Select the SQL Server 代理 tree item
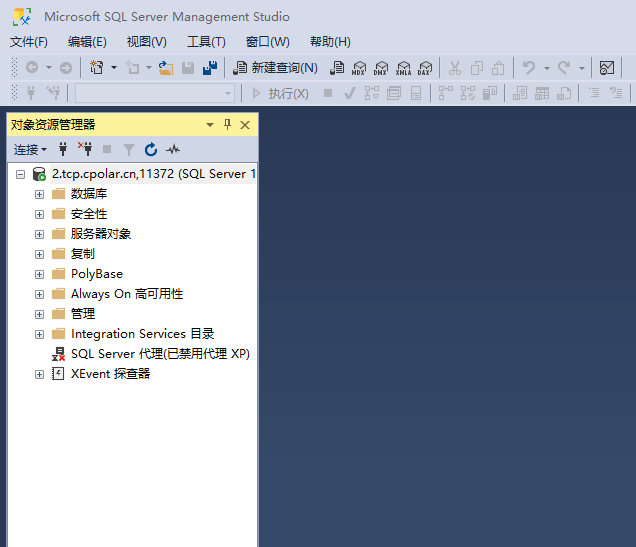636x547 pixels. click(160, 354)
